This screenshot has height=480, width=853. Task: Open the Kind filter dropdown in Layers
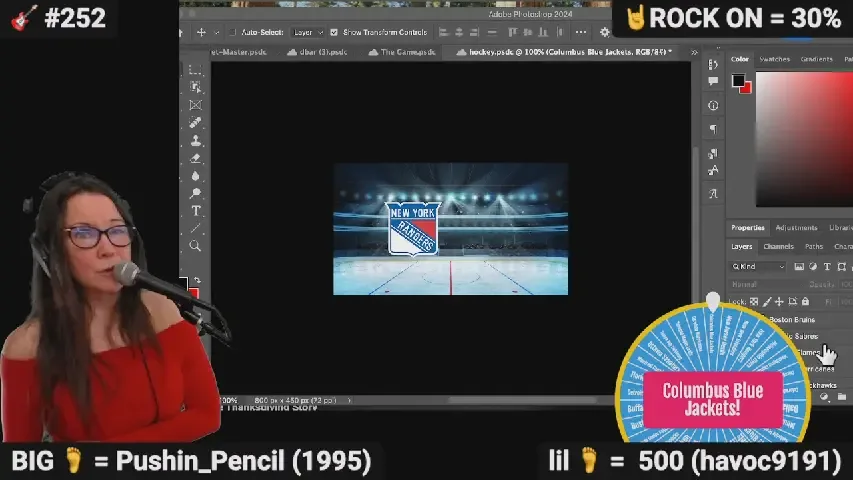point(762,267)
